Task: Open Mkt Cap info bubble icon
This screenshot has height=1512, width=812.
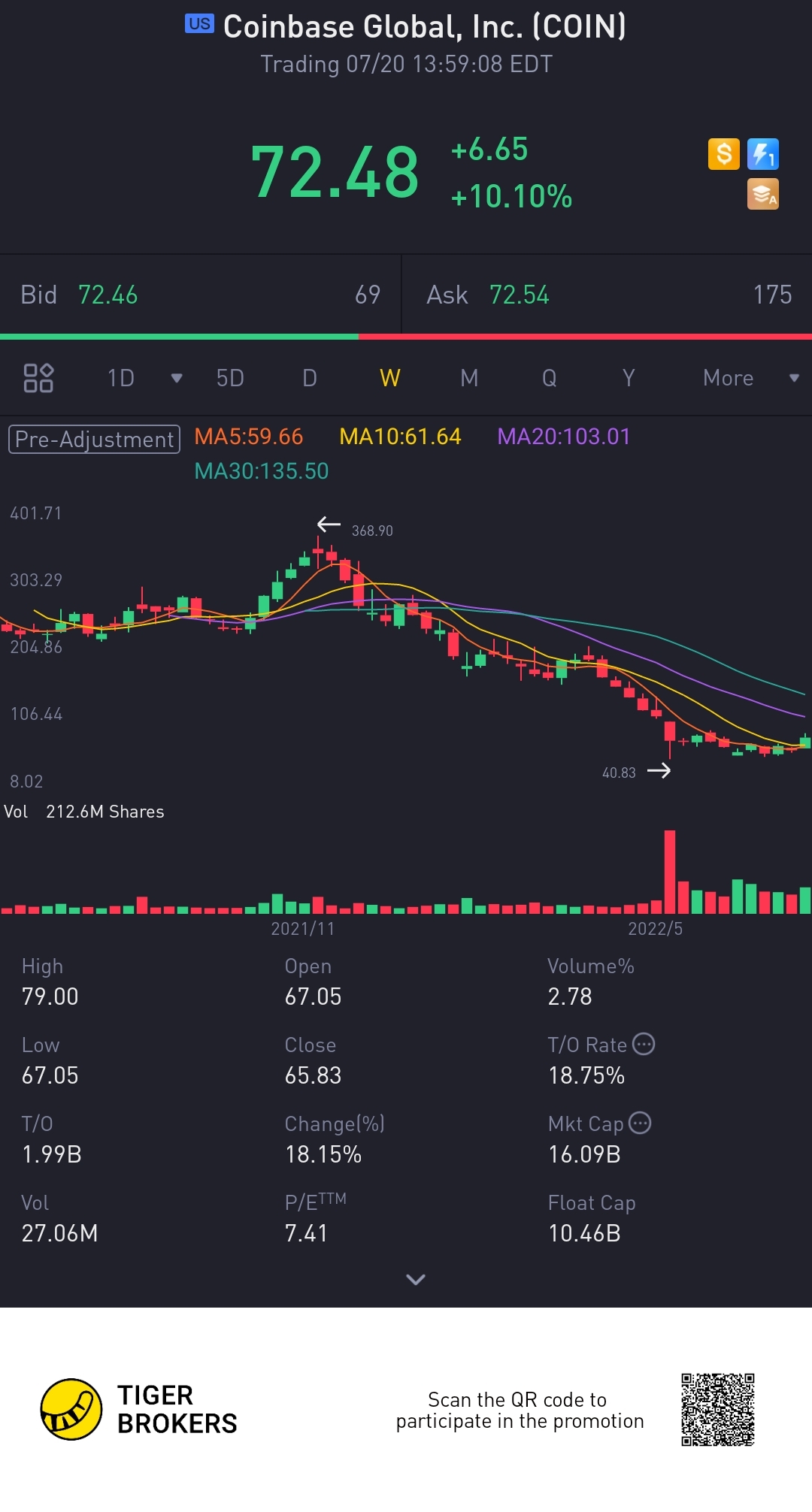Action: tap(640, 1123)
